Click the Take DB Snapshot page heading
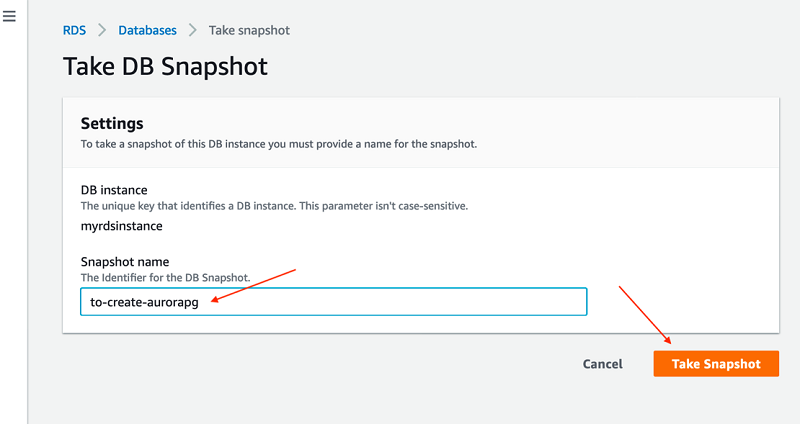The image size is (800, 424). 165,66
